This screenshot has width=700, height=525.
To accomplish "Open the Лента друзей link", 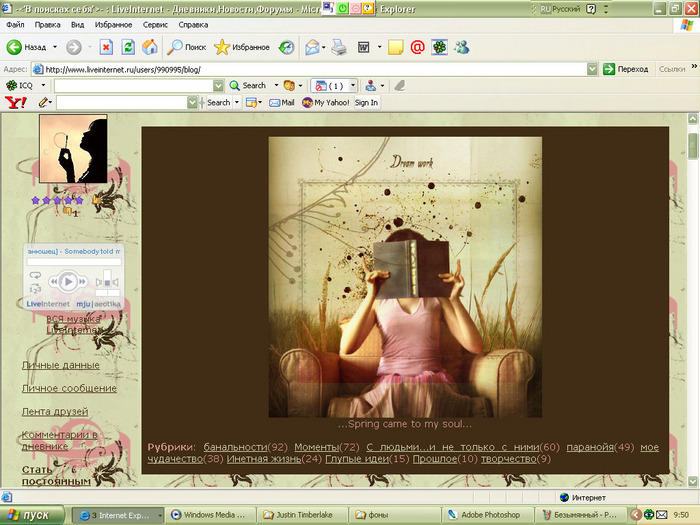I will pyautogui.click(x=55, y=412).
